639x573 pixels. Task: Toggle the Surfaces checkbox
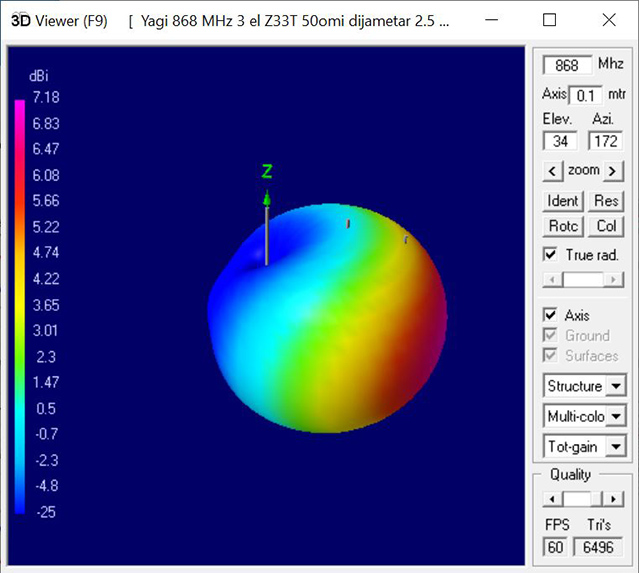tap(549, 355)
